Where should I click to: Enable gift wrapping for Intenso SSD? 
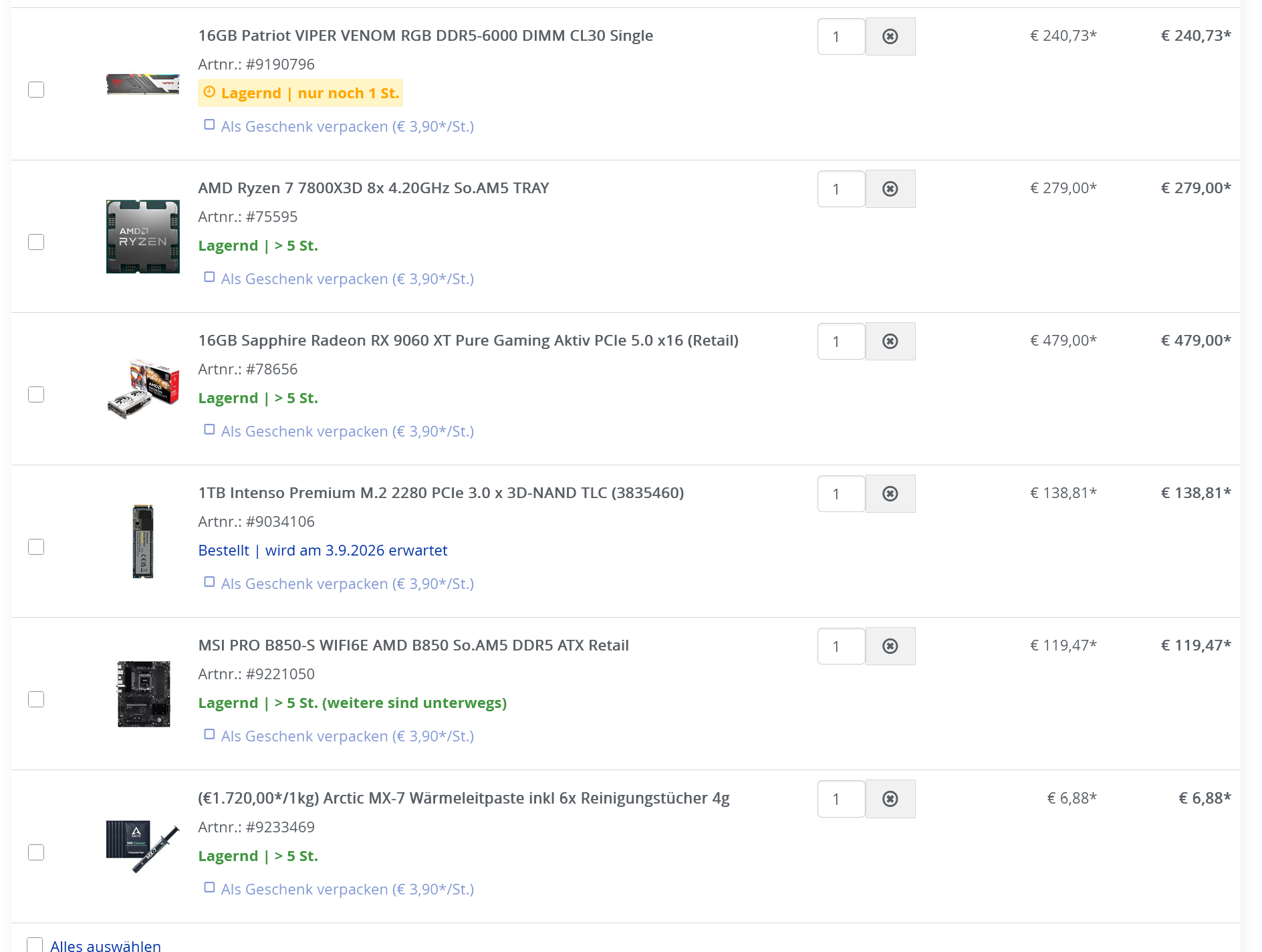(209, 582)
